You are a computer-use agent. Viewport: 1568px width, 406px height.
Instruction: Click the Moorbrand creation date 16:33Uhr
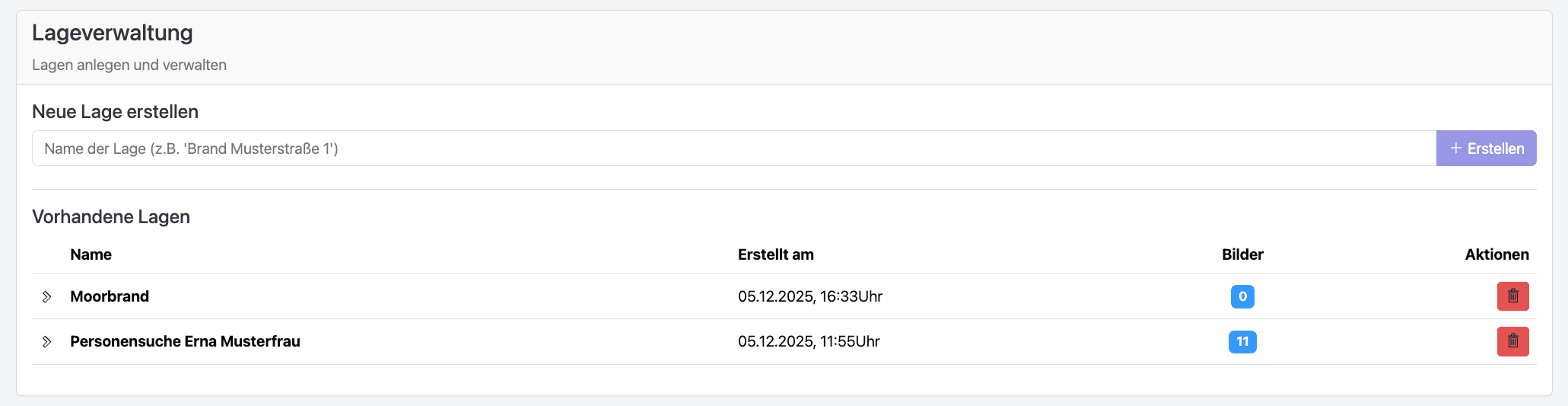coord(809,296)
